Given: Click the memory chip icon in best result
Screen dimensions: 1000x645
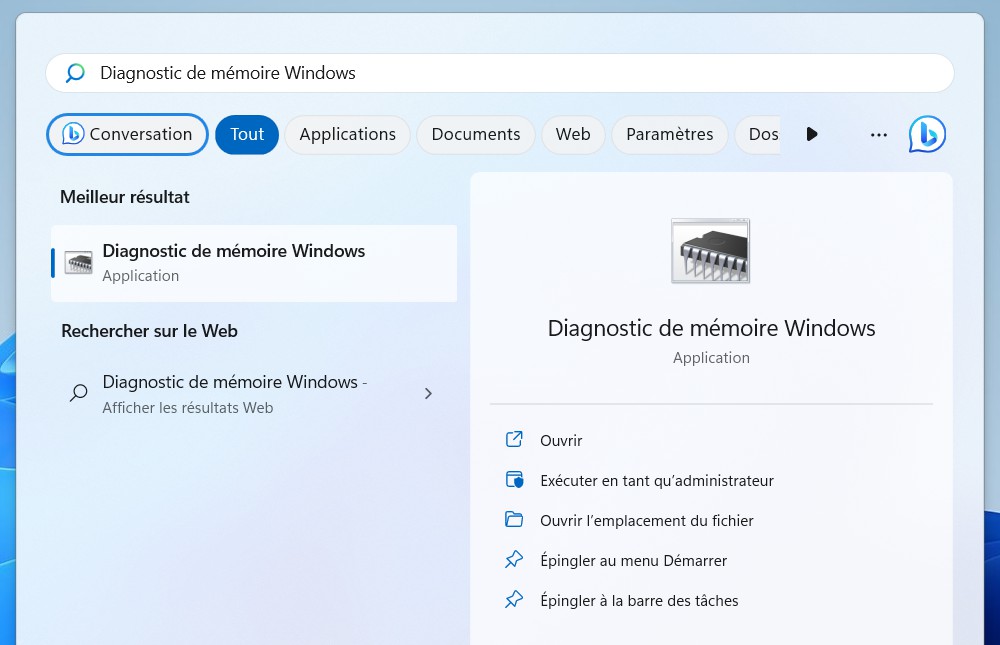Looking at the screenshot, I should 78,263.
